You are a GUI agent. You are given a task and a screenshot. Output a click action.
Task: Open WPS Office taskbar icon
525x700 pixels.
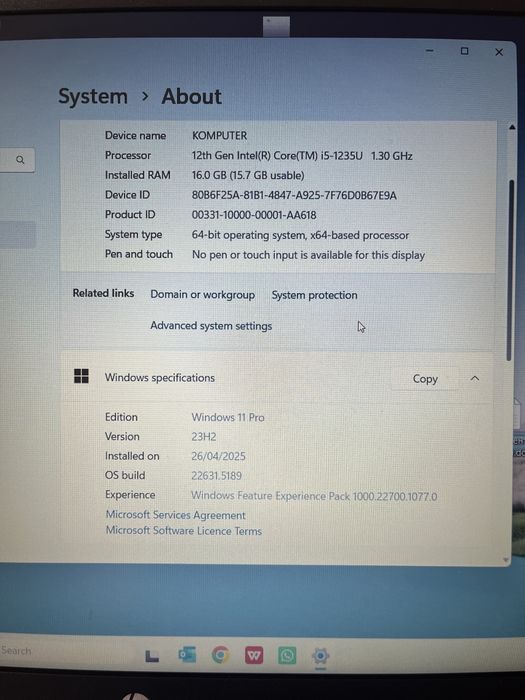coord(254,655)
